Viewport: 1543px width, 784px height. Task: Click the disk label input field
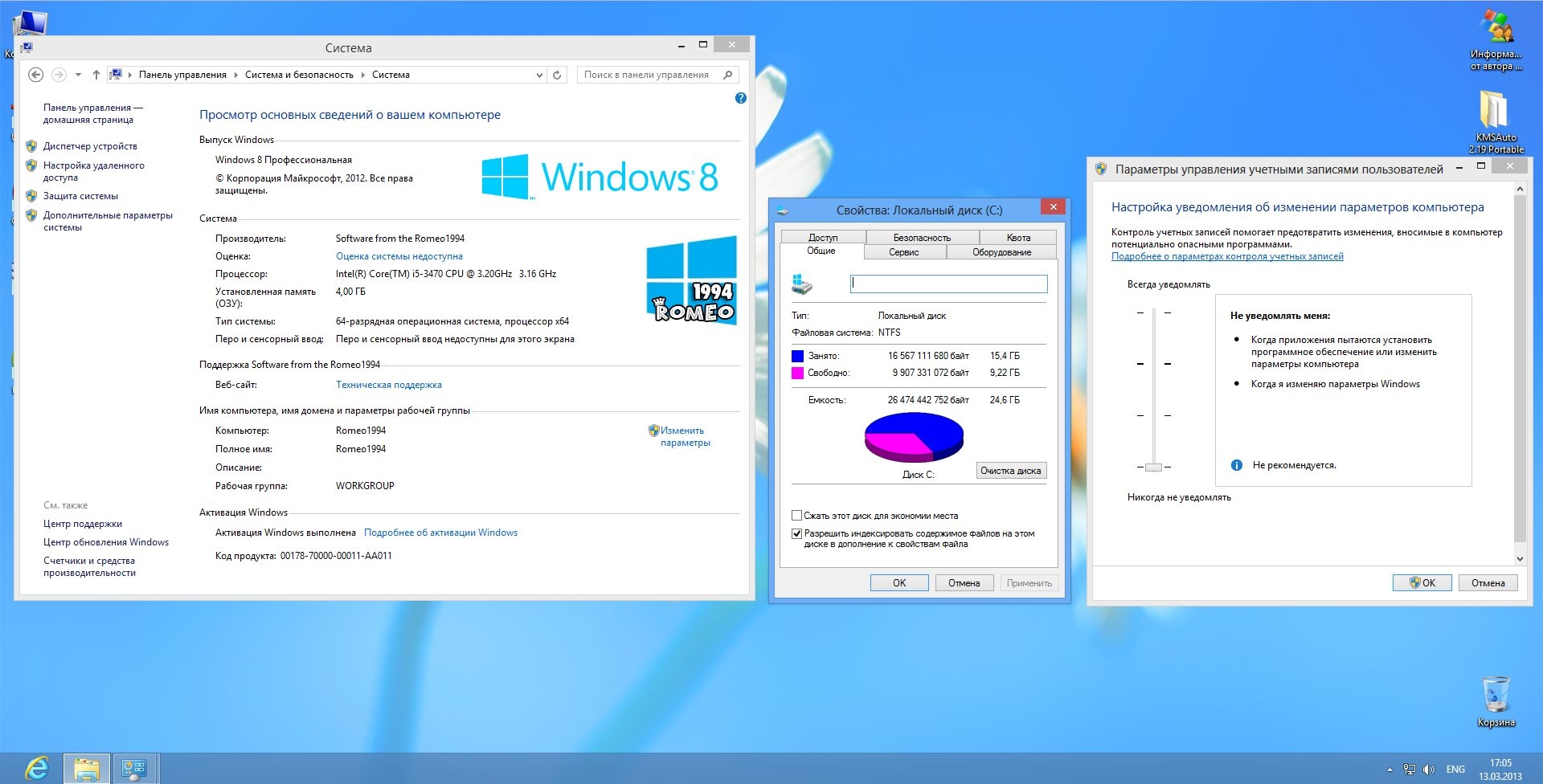tap(949, 284)
